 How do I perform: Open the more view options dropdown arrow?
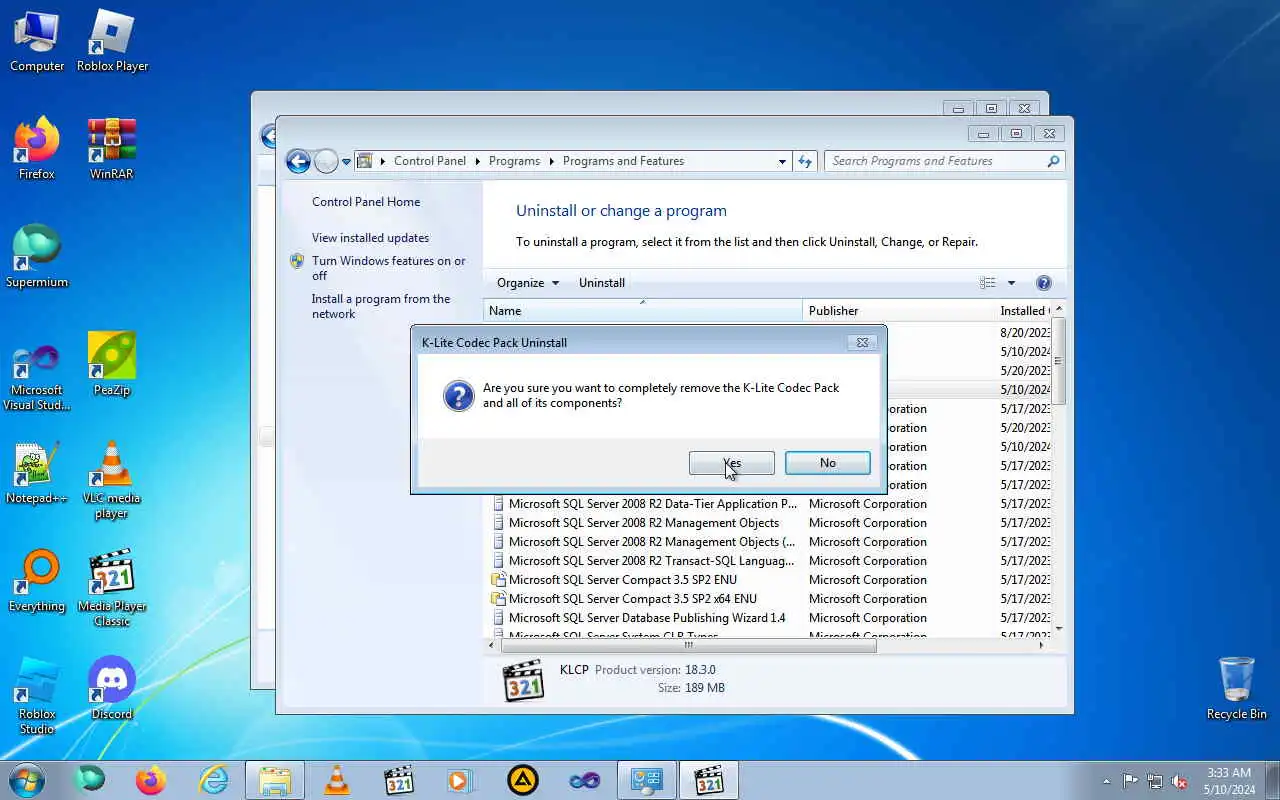click(x=1011, y=283)
